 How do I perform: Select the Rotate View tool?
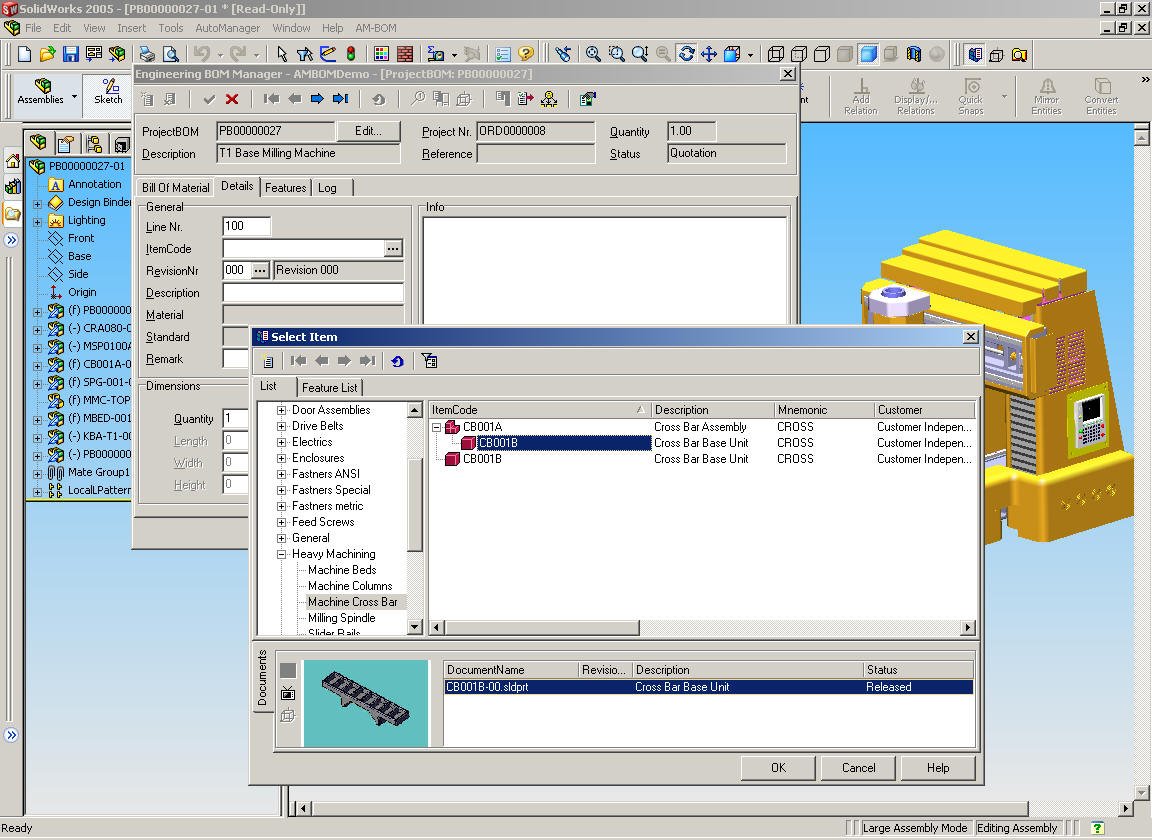point(686,54)
